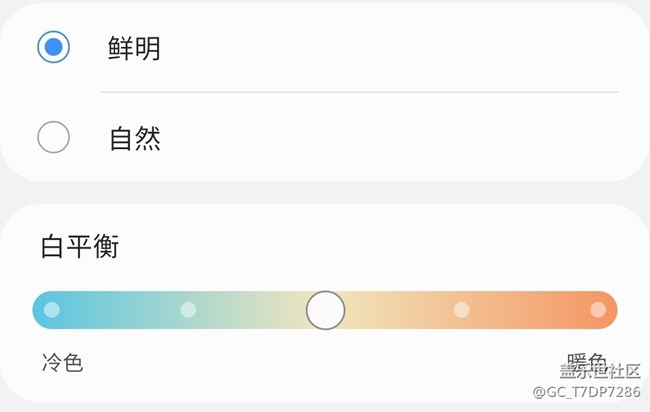Click the 盖乐世社区 watermark text
The image size is (650, 412).
tap(600, 372)
